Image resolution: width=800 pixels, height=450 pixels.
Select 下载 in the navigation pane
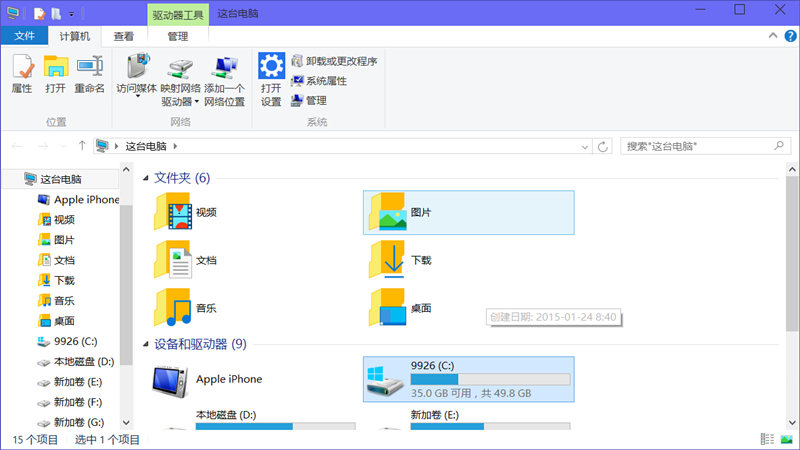57,281
